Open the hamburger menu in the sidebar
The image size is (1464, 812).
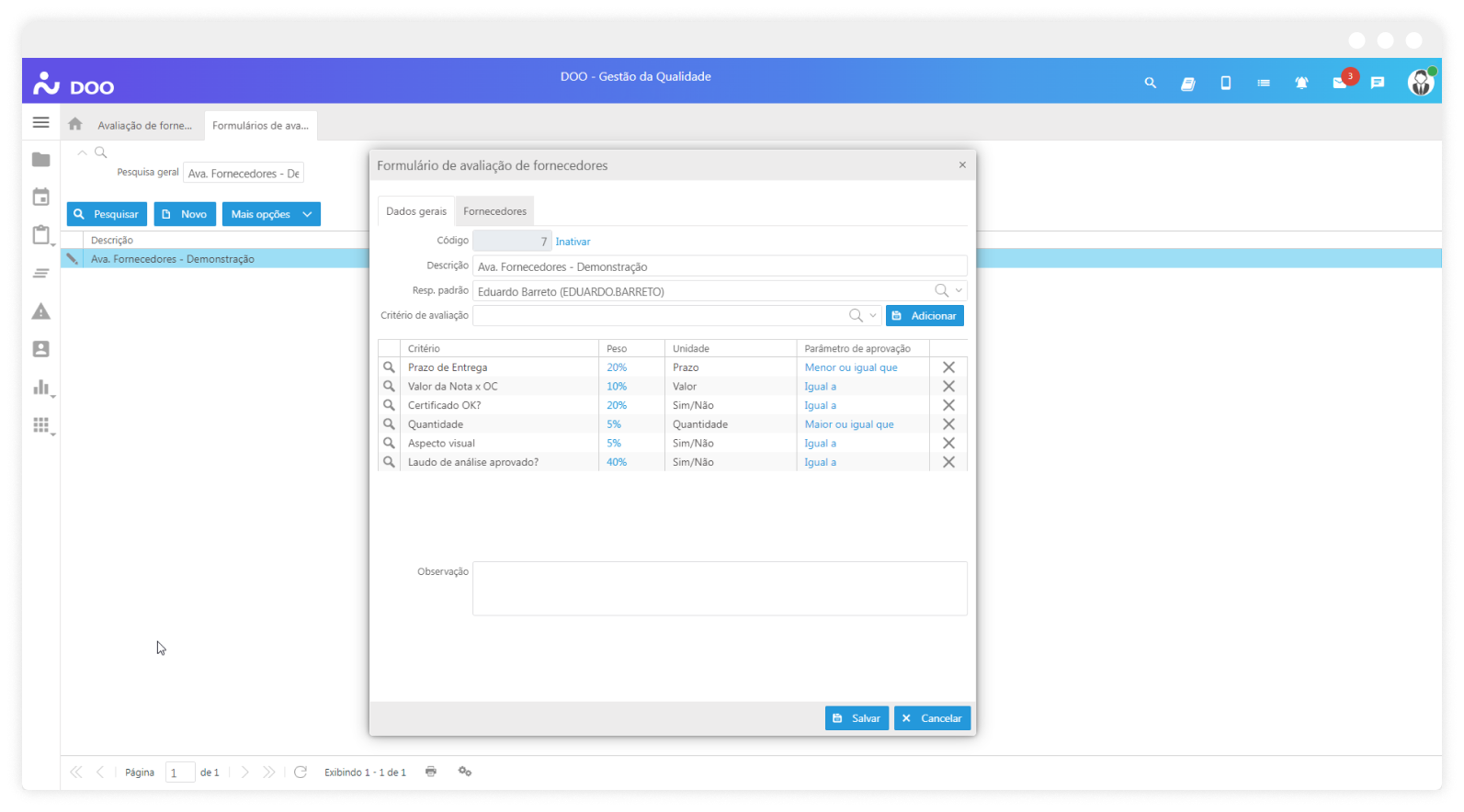(40, 122)
